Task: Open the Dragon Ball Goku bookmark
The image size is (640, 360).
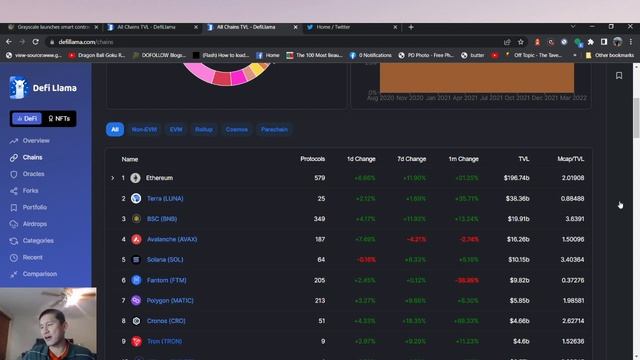Action: point(97,55)
